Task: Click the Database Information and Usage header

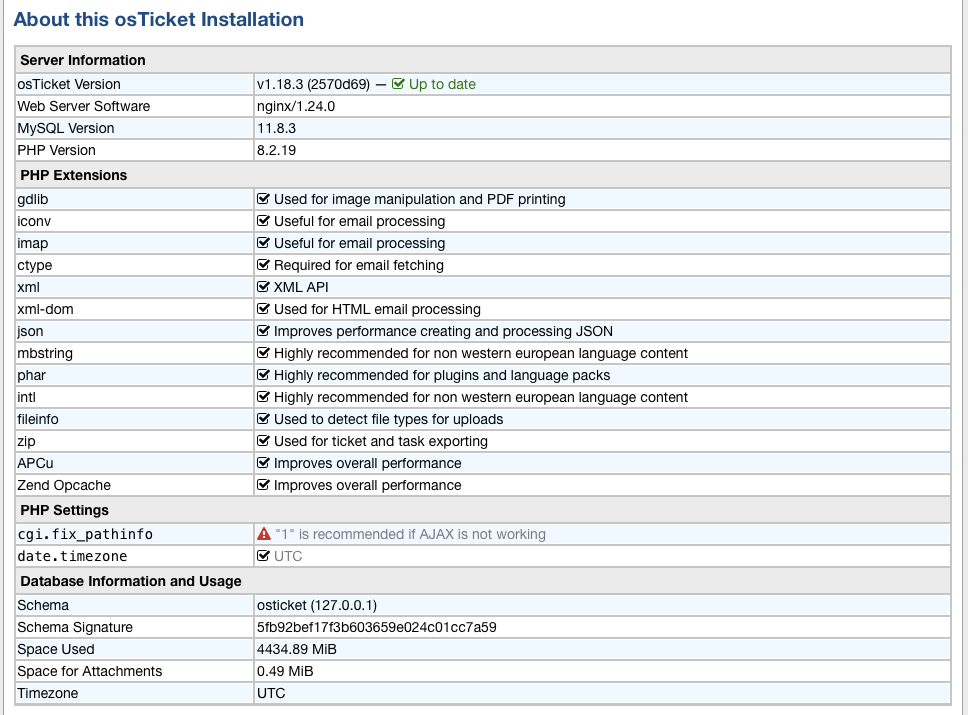Action: [131, 581]
